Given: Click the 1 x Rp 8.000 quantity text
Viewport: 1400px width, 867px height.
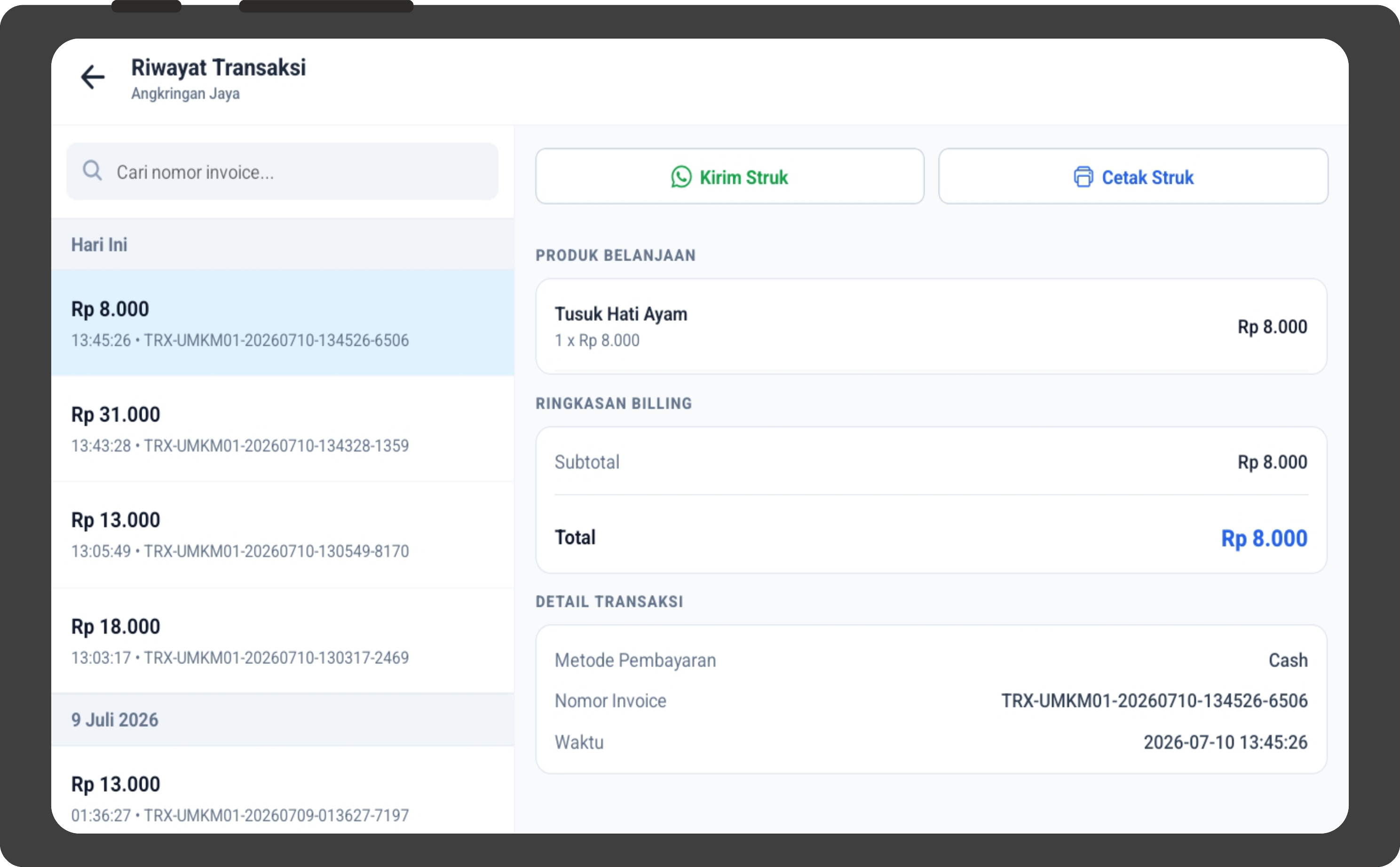Looking at the screenshot, I should click(x=597, y=341).
